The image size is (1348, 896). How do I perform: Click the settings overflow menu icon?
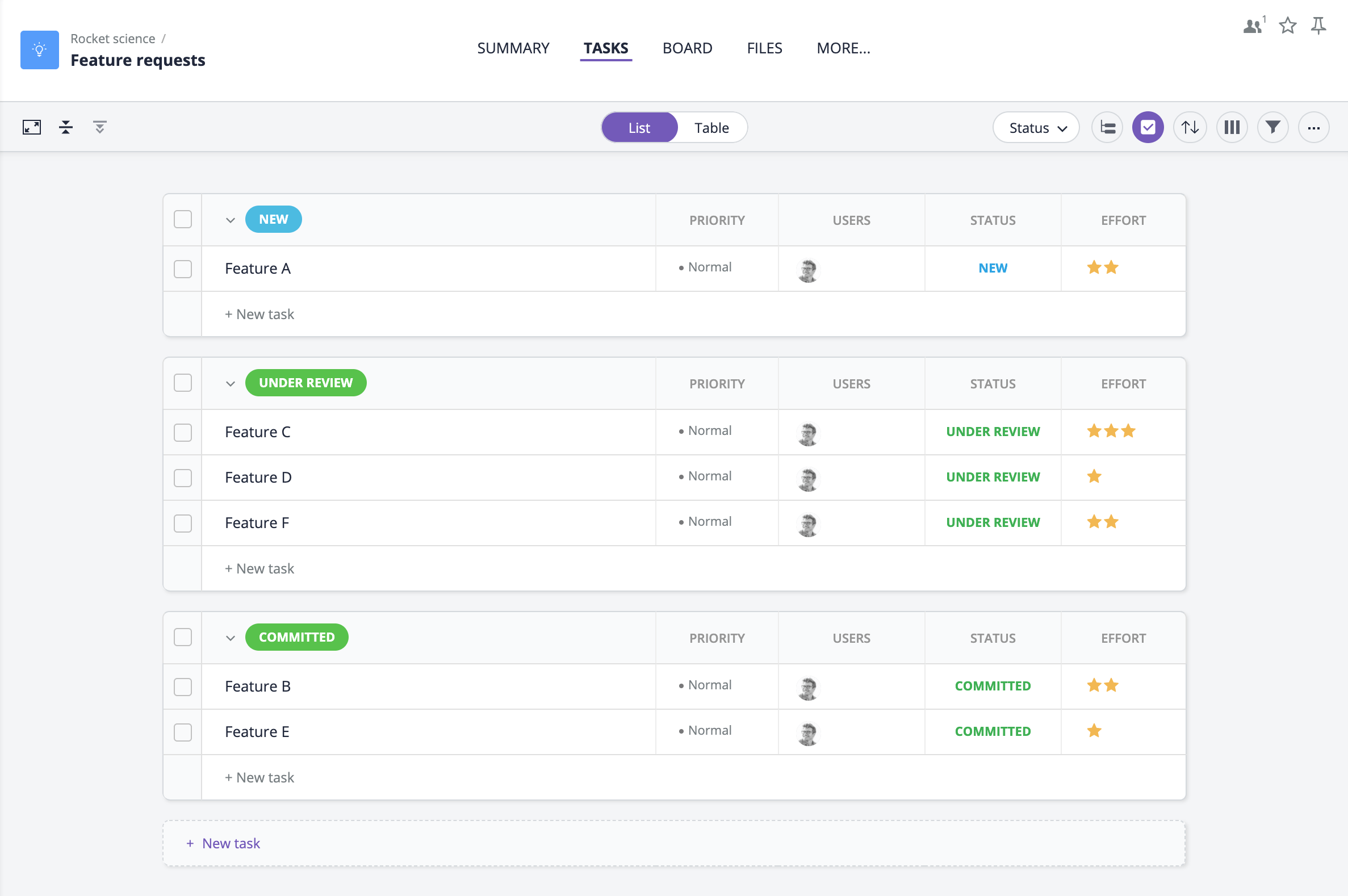(1313, 127)
